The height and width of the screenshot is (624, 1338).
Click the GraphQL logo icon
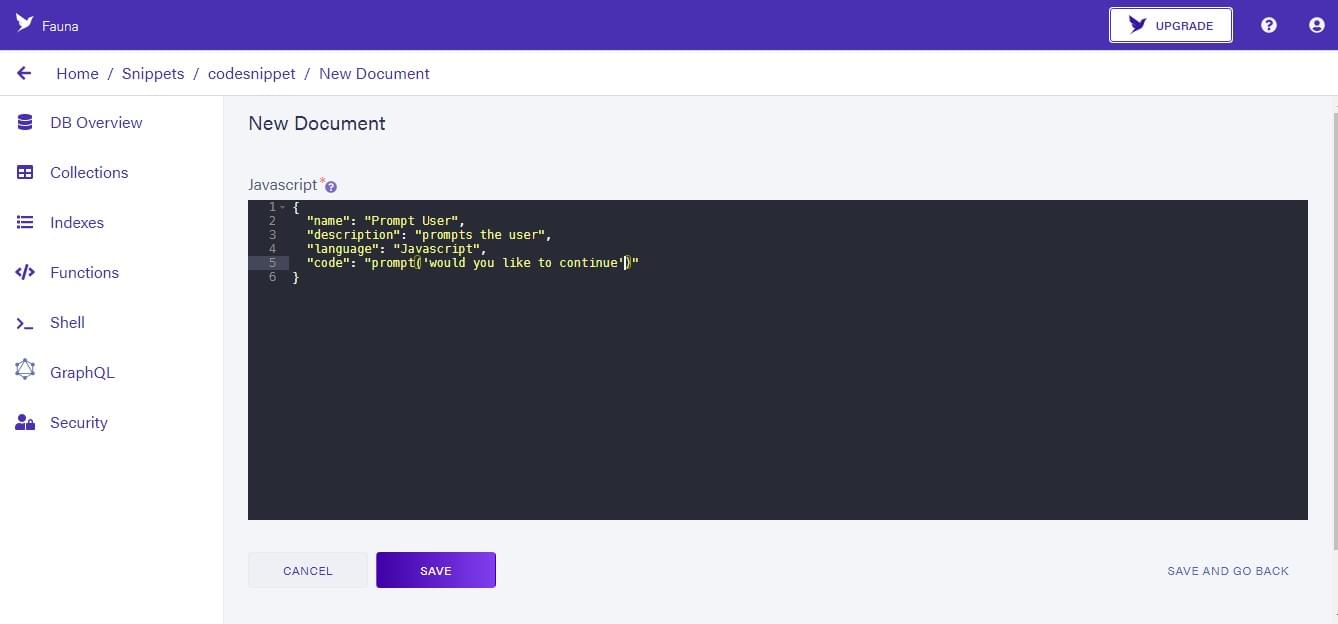click(x=25, y=370)
